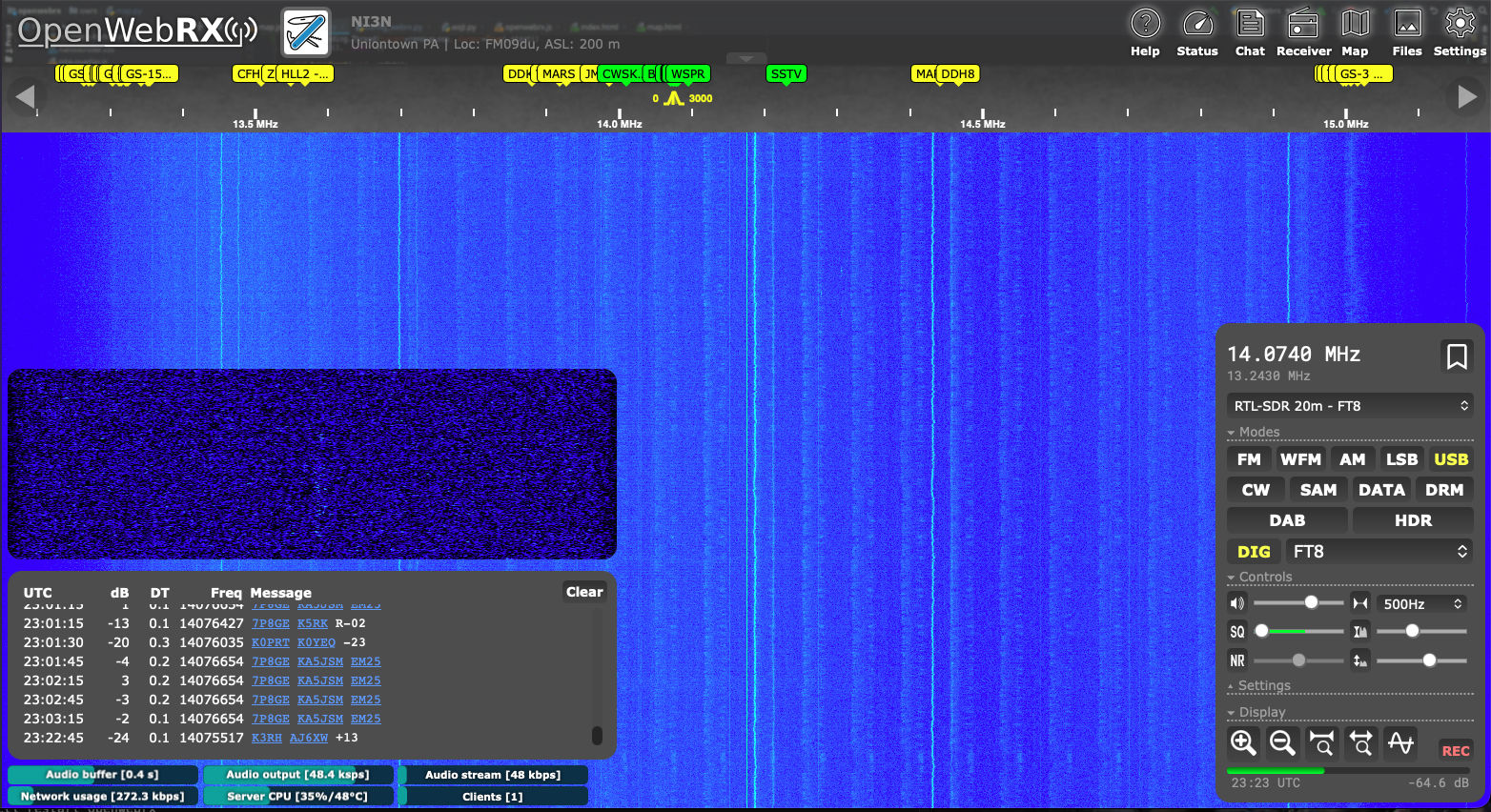Adjust the volume slider
Image resolution: width=1491 pixels, height=812 pixels.
pos(1298,603)
